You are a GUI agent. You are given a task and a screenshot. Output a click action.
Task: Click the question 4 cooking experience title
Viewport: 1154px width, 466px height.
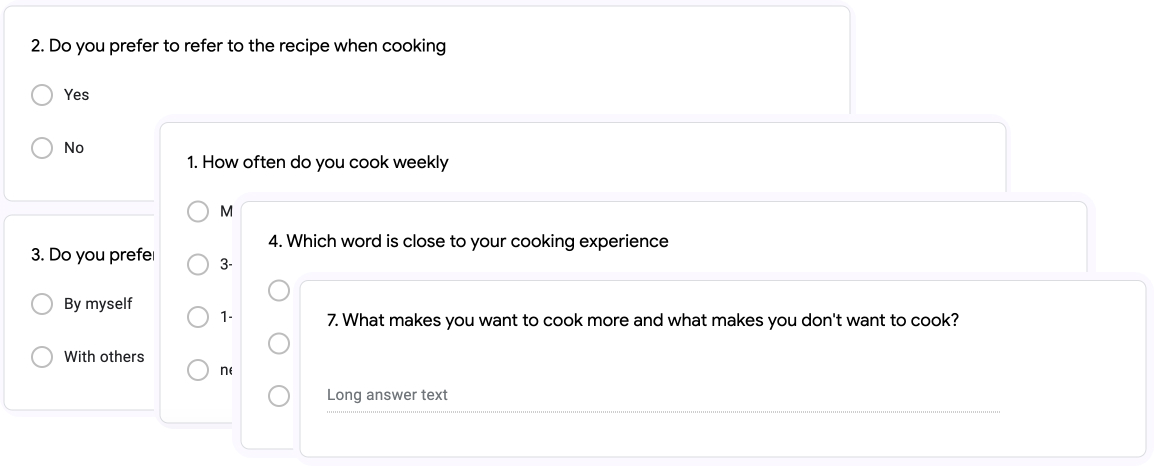click(x=468, y=241)
